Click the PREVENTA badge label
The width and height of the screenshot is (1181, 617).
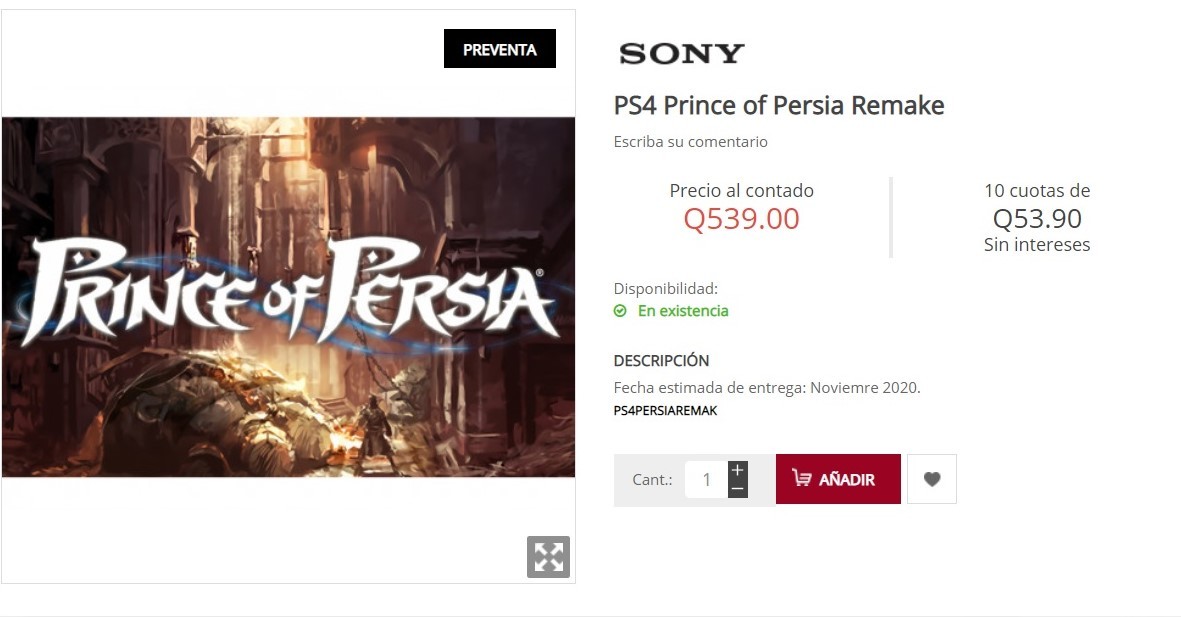pos(499,49)
